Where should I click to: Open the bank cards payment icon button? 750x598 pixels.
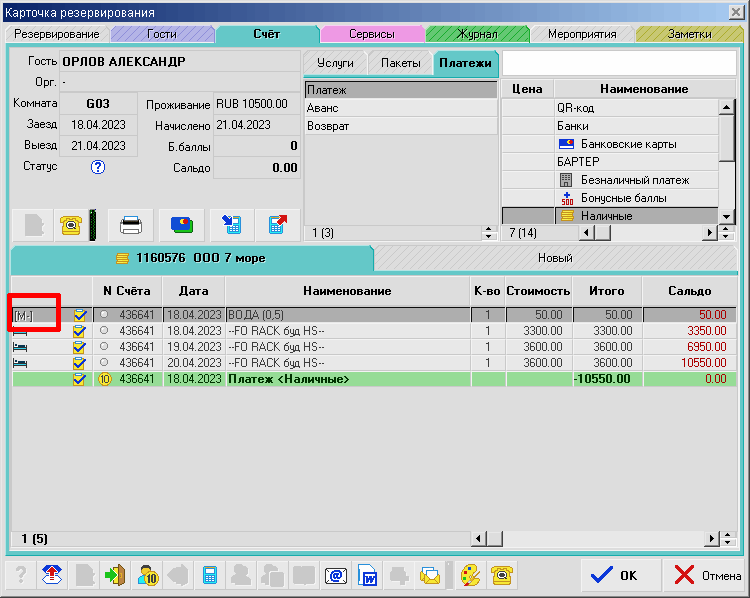click(x=181, y=225)
